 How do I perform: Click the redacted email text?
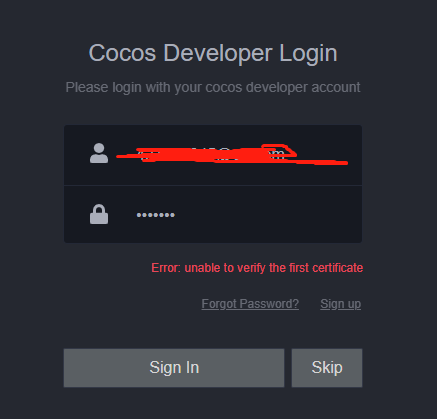232,155
